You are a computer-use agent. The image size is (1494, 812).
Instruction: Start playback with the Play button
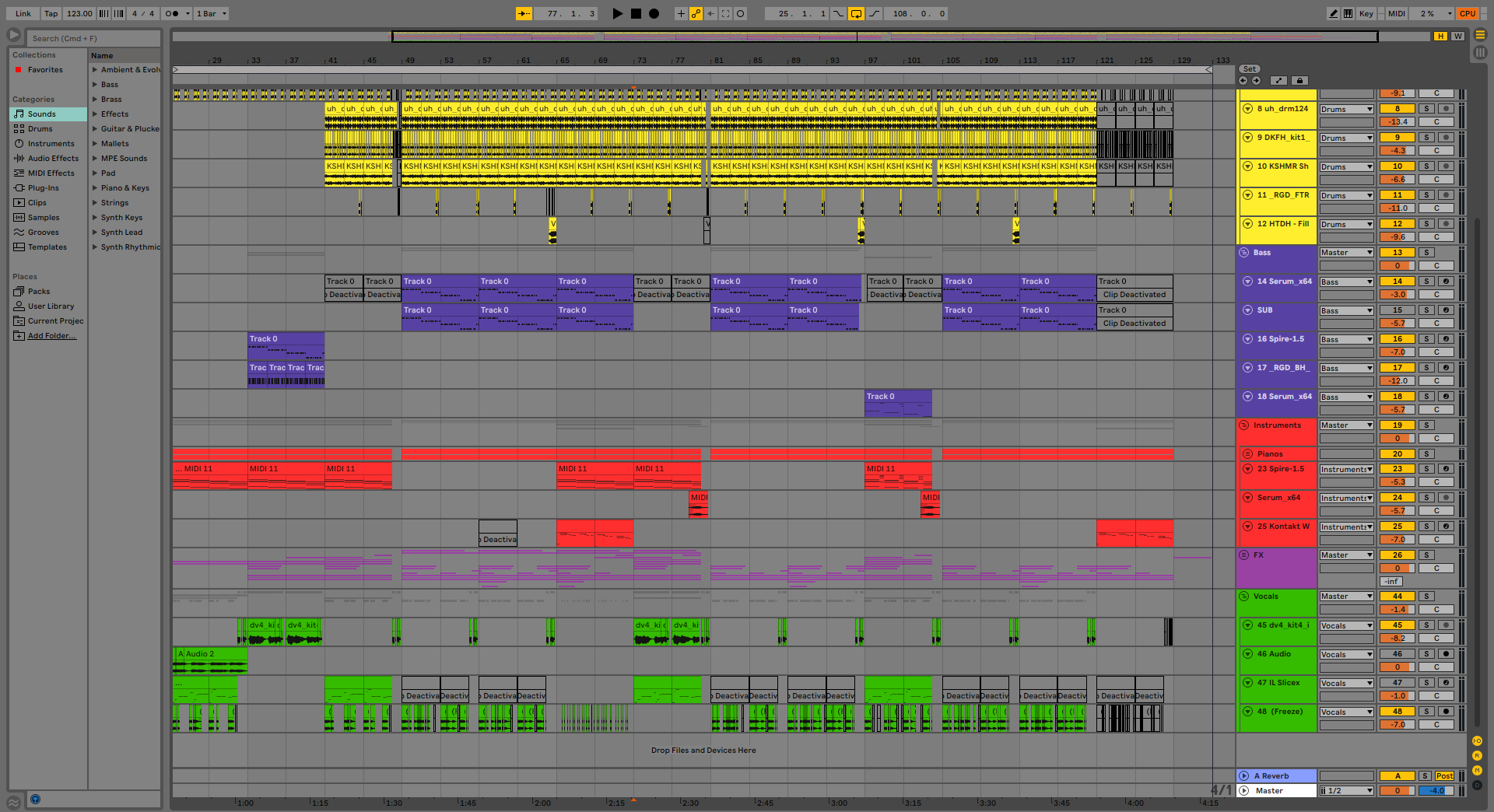[x=618, y=13]
